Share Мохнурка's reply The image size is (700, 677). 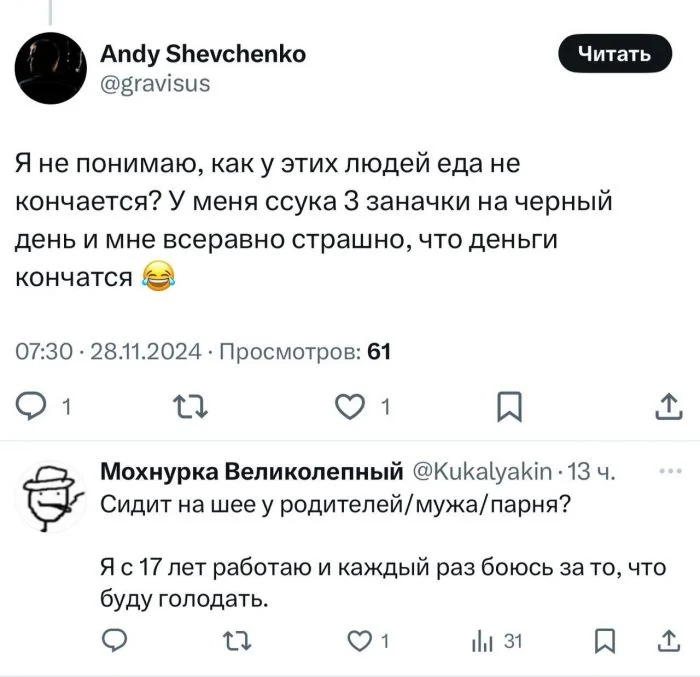tap(667, 641)
